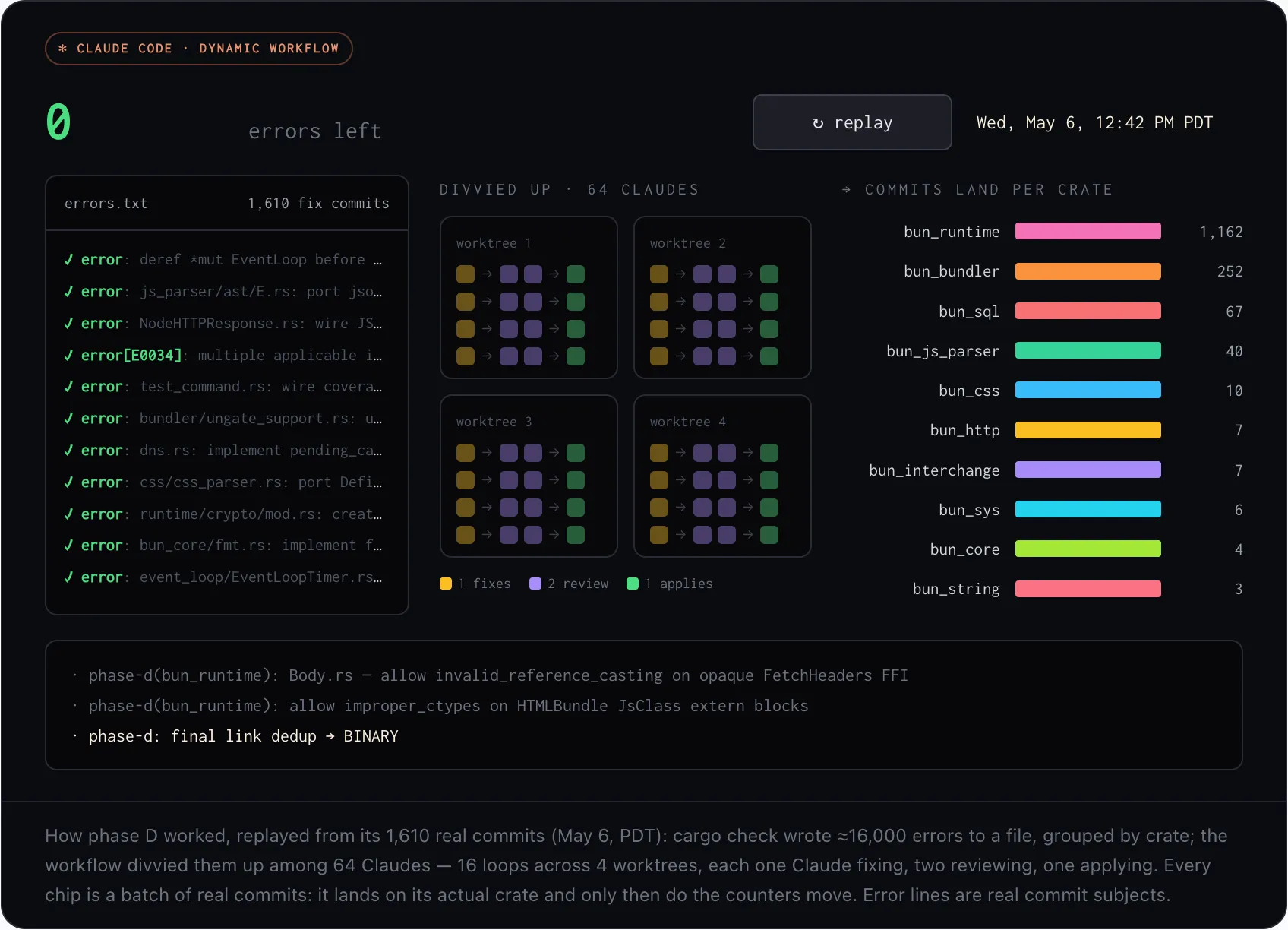This screenshot has width=1288, height=930.
Task: Click the 'worktree 1' label
Action: pos(494,243)
